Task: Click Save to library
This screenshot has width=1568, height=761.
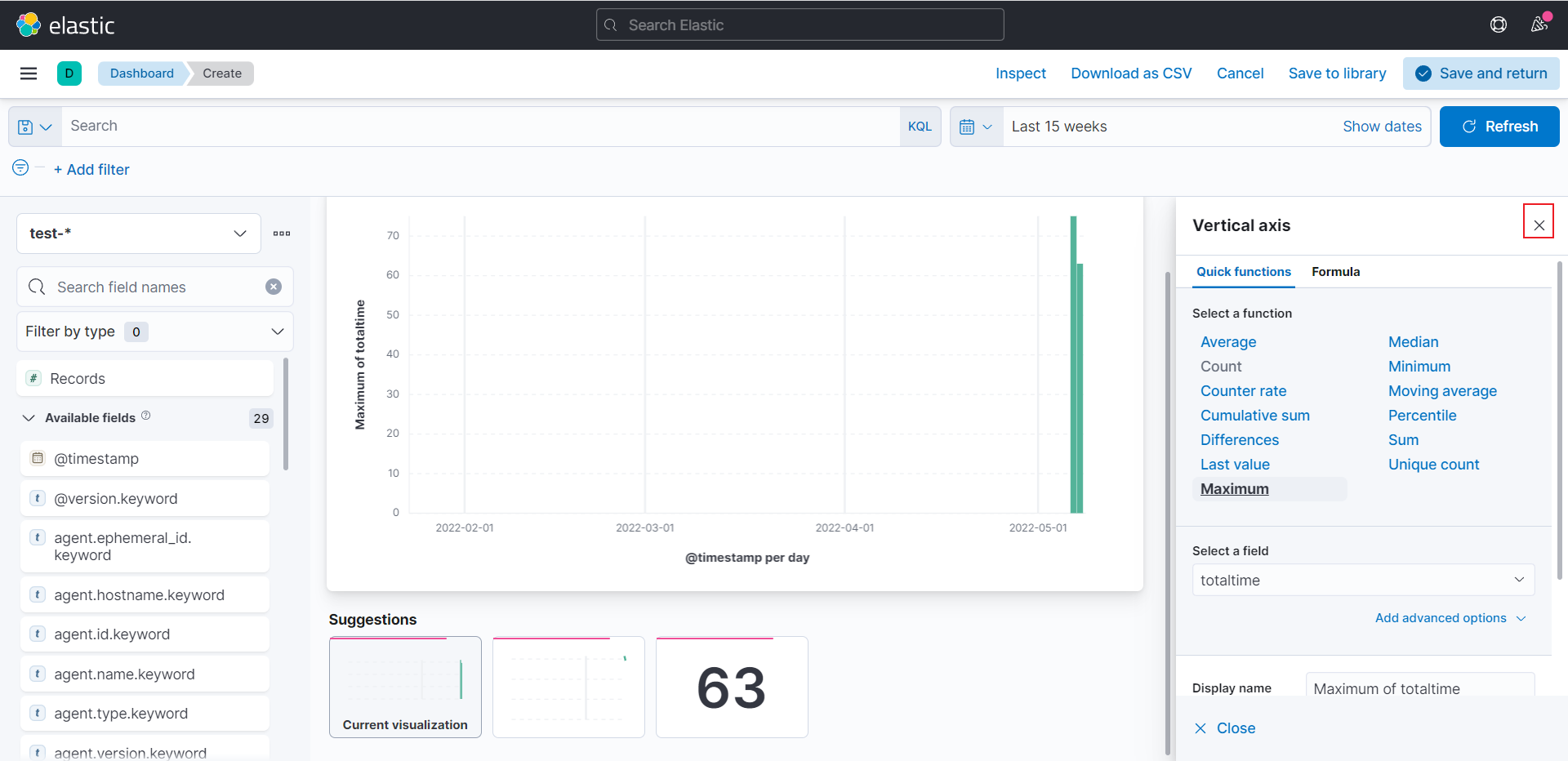Action: click(x=1337, y=73)
